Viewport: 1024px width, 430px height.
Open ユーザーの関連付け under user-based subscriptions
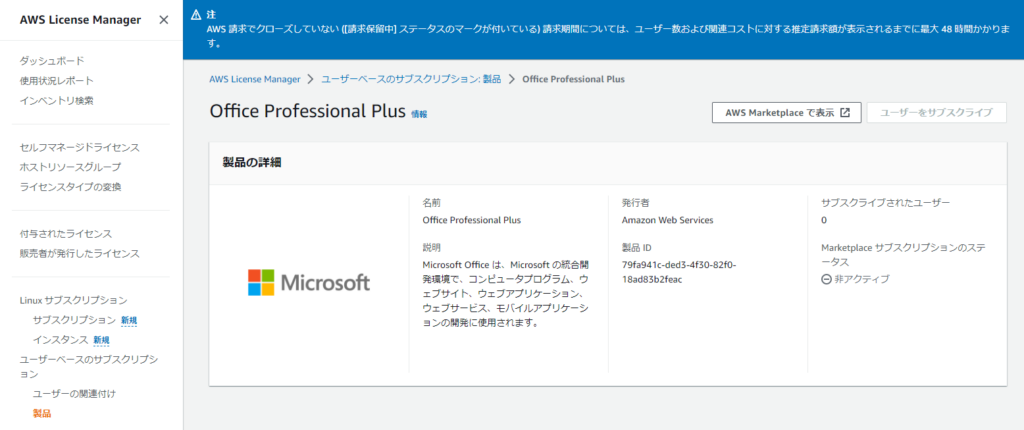[74, 394]
